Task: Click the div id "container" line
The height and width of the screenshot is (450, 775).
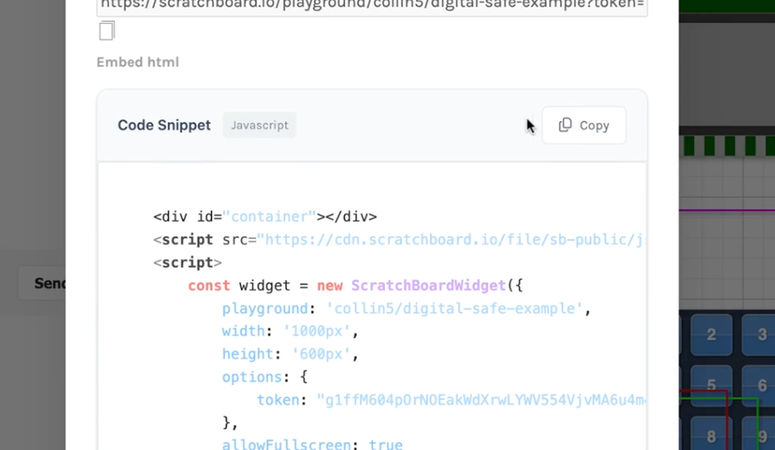Action: (265, 217)
